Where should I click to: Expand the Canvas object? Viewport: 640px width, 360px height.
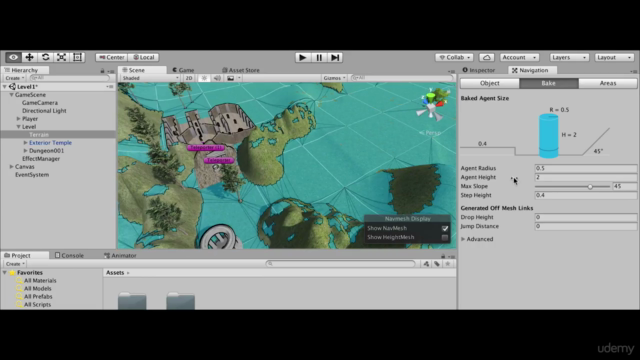(x=11, y=167)
